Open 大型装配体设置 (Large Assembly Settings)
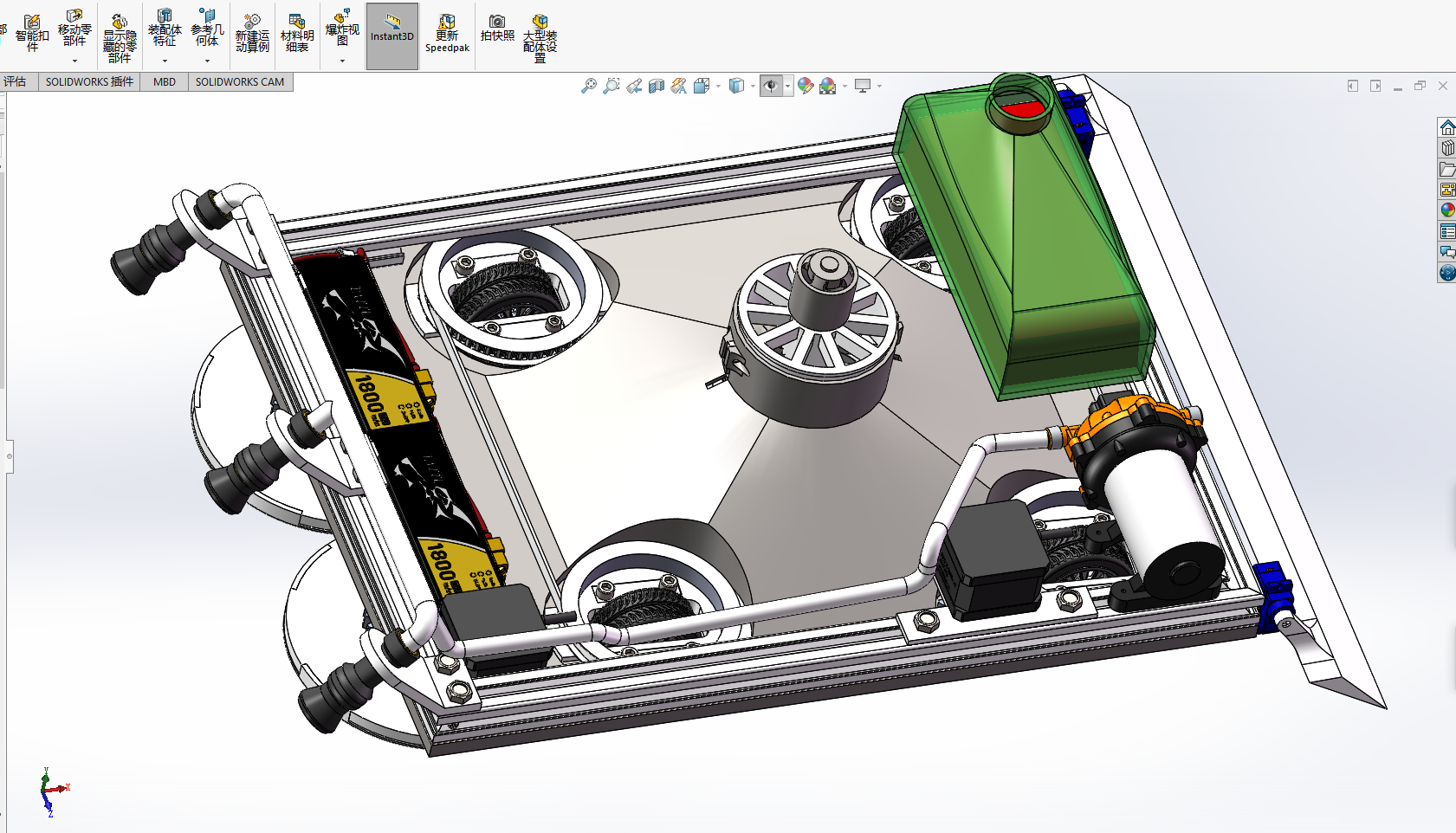Image resolution: width=1456 pixels, height=833 pixels. [540, 39]
